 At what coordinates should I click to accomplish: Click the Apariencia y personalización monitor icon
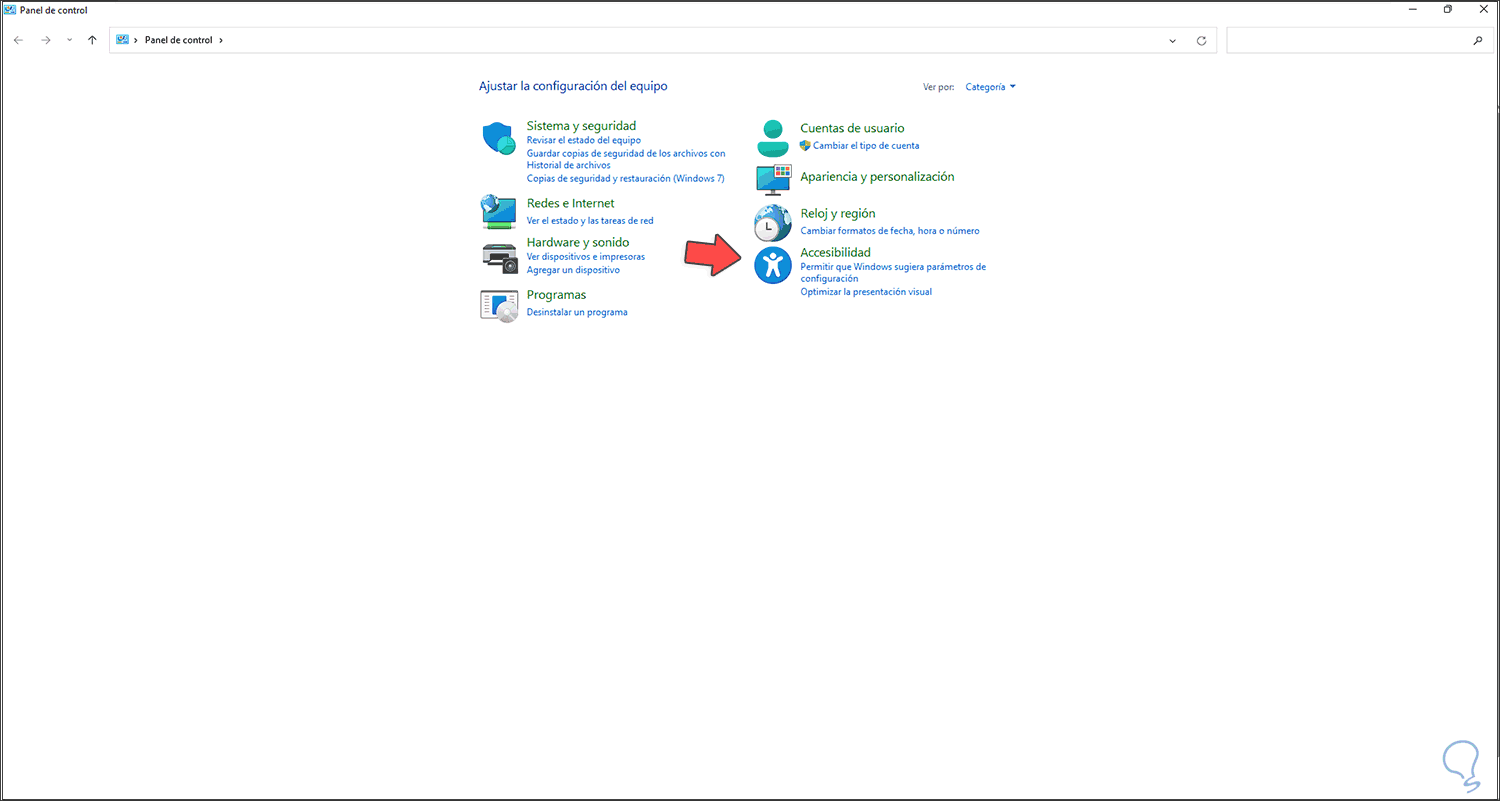pyautogui.click(x=772, y=180)
